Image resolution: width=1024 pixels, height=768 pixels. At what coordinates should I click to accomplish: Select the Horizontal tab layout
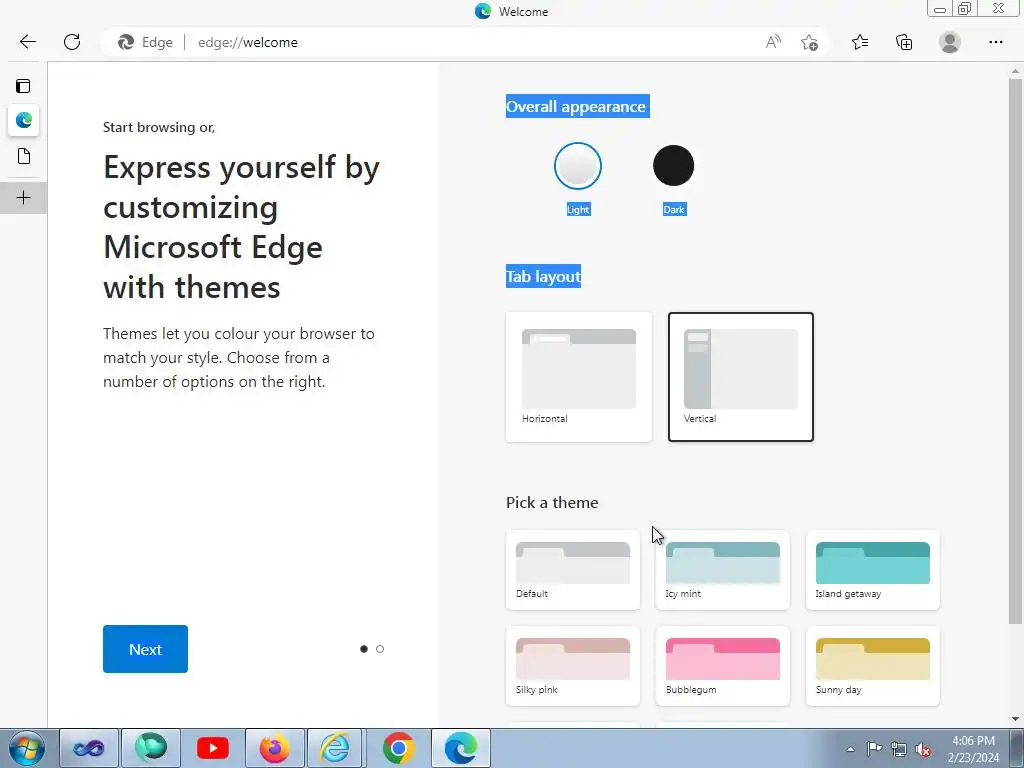click(x=579, y=377)
